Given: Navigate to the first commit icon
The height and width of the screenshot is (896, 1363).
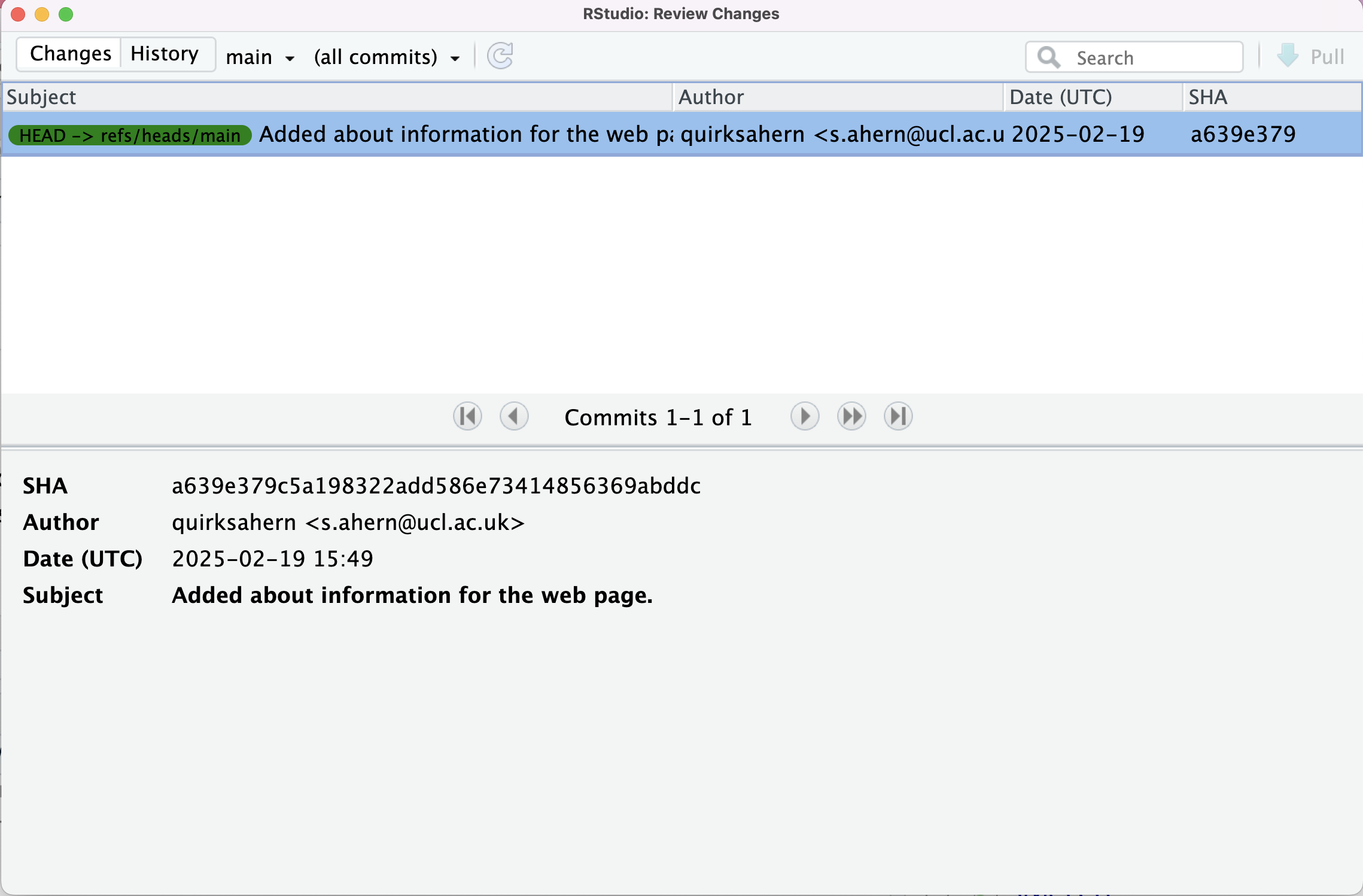Looking at the screenshot, I should (x=466, y=416).
